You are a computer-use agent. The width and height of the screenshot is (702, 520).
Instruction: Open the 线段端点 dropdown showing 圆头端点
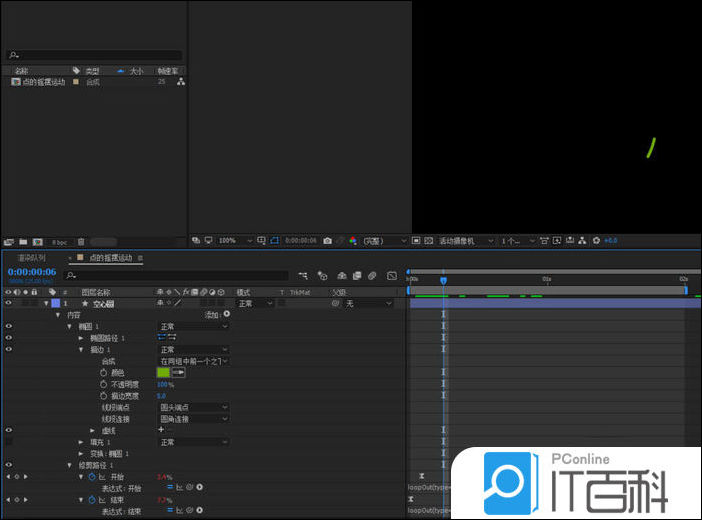point(193,407)
